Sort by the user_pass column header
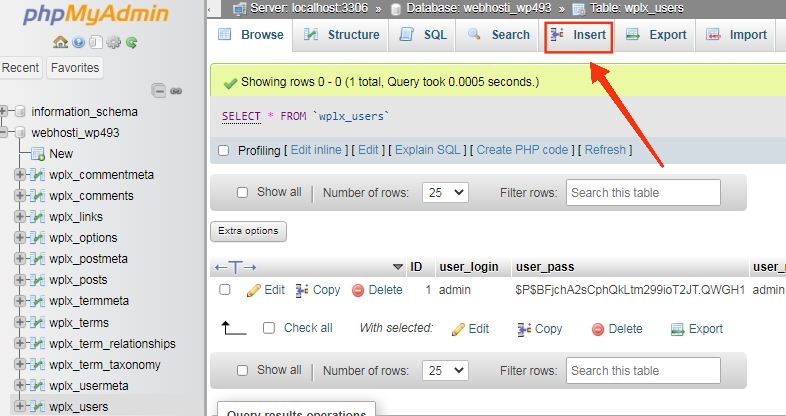 click(545, 267)
